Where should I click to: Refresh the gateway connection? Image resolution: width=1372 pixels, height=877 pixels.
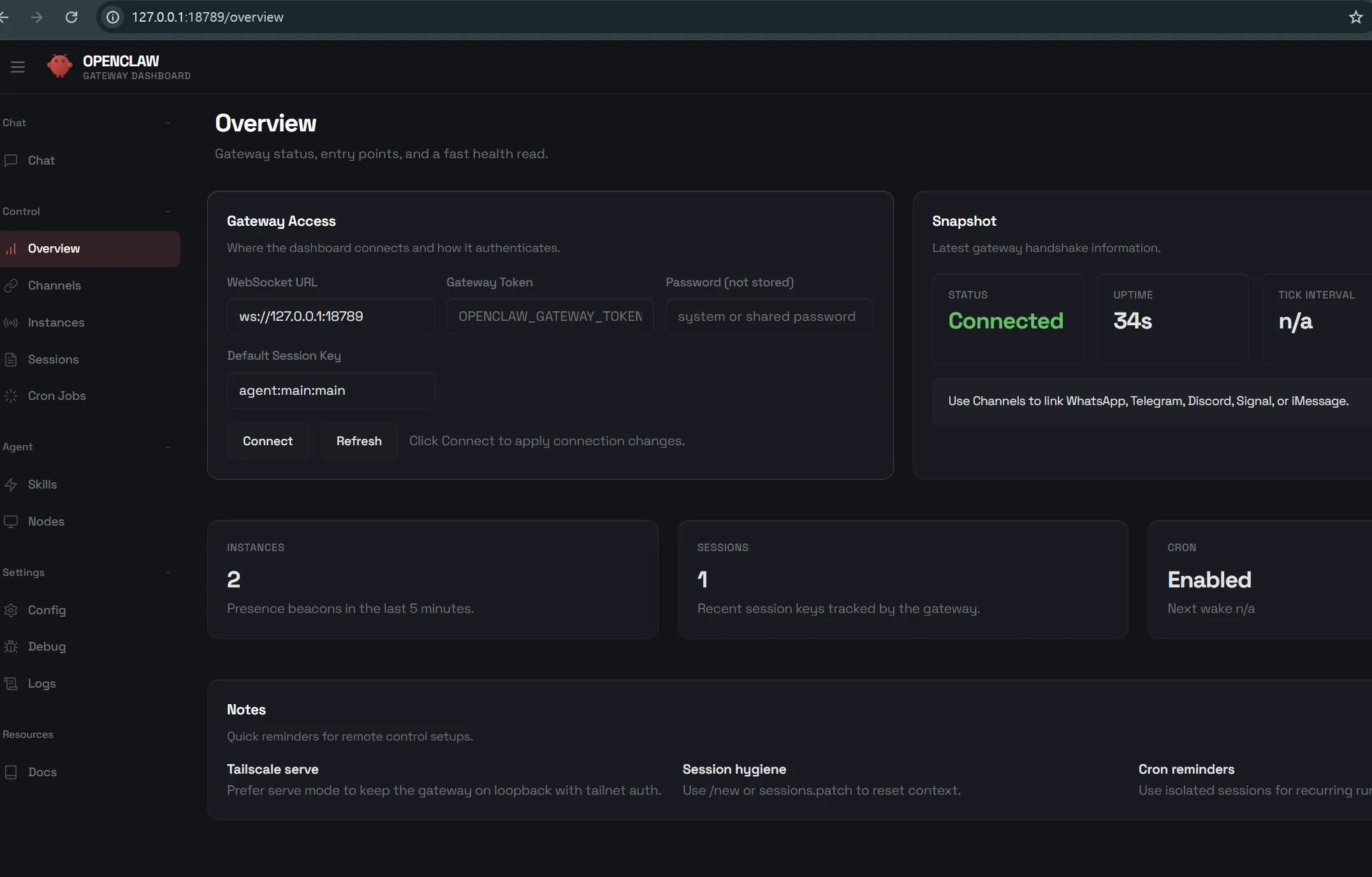click(358, 441)
